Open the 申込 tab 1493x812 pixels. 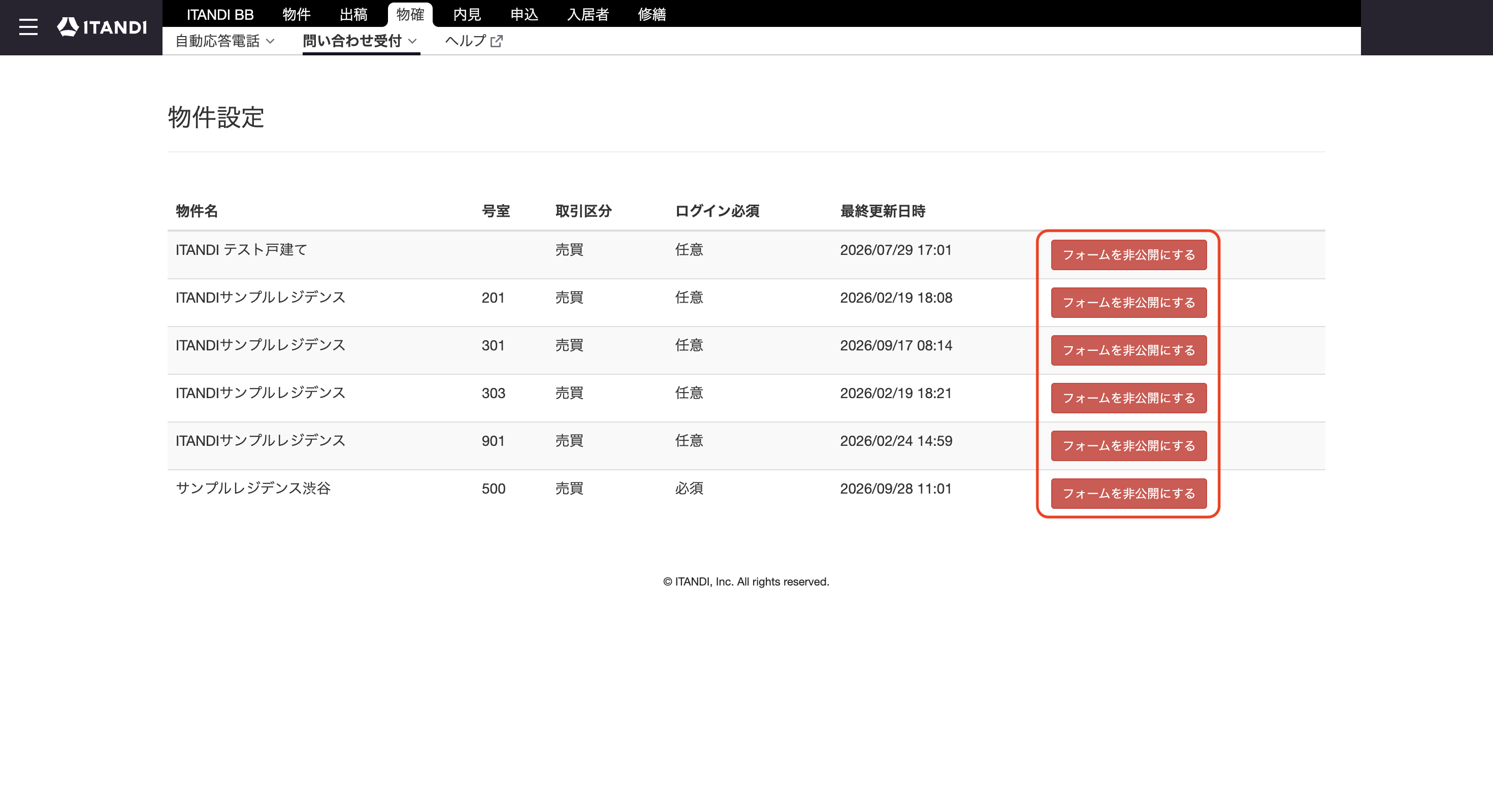[524, 15]
